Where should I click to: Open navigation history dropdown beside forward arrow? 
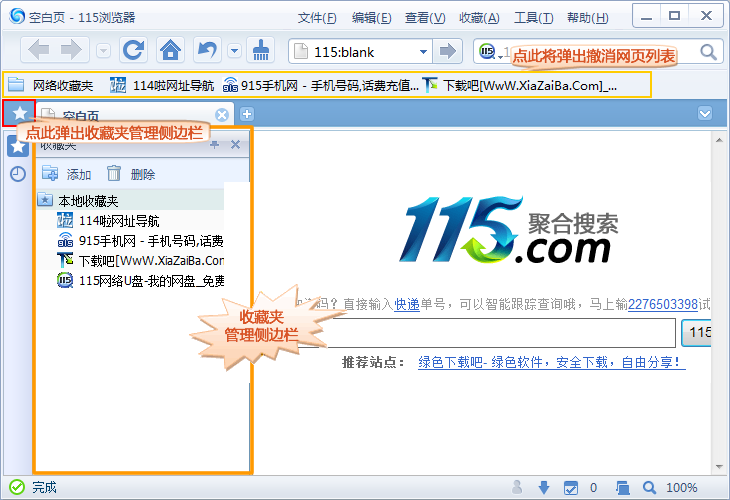tap(103, 50)
